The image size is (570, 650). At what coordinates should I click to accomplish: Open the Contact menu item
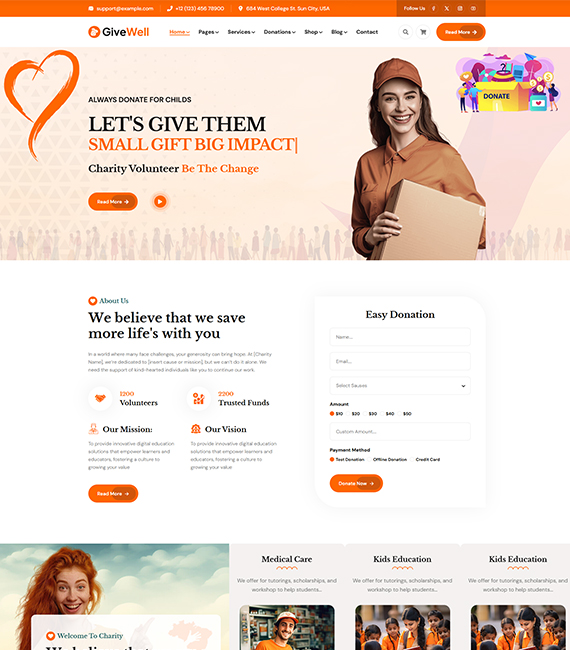[367, 32]
